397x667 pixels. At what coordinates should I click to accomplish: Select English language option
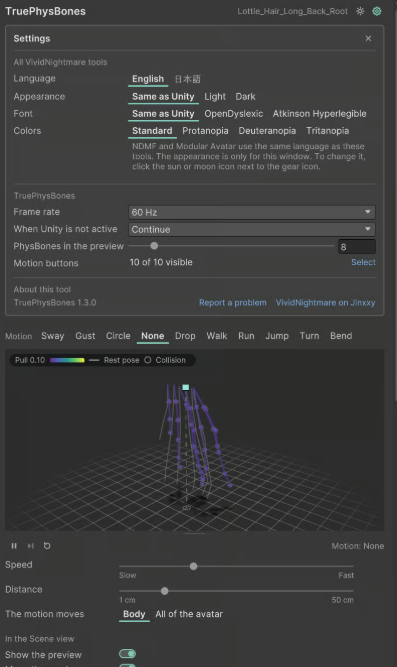tap(148, 79)
